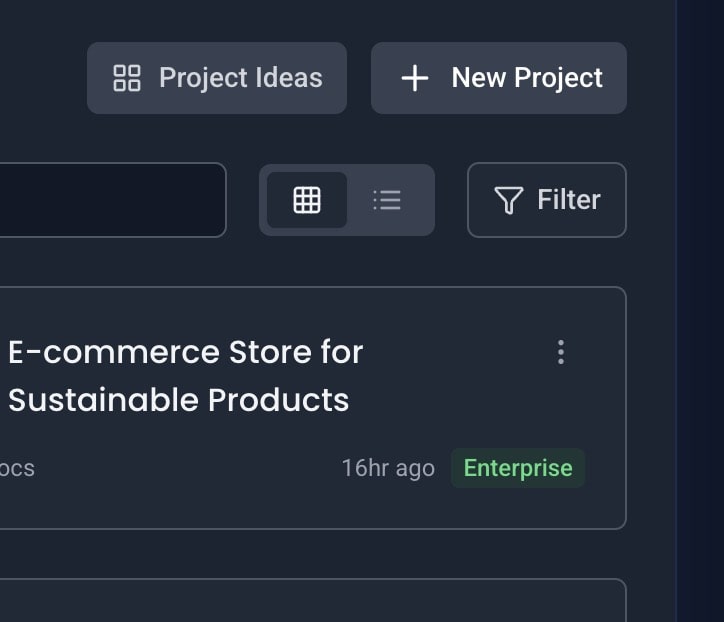Click the grid squares icon beside Project Ideas
724x622 pixels.
[127, 78]
